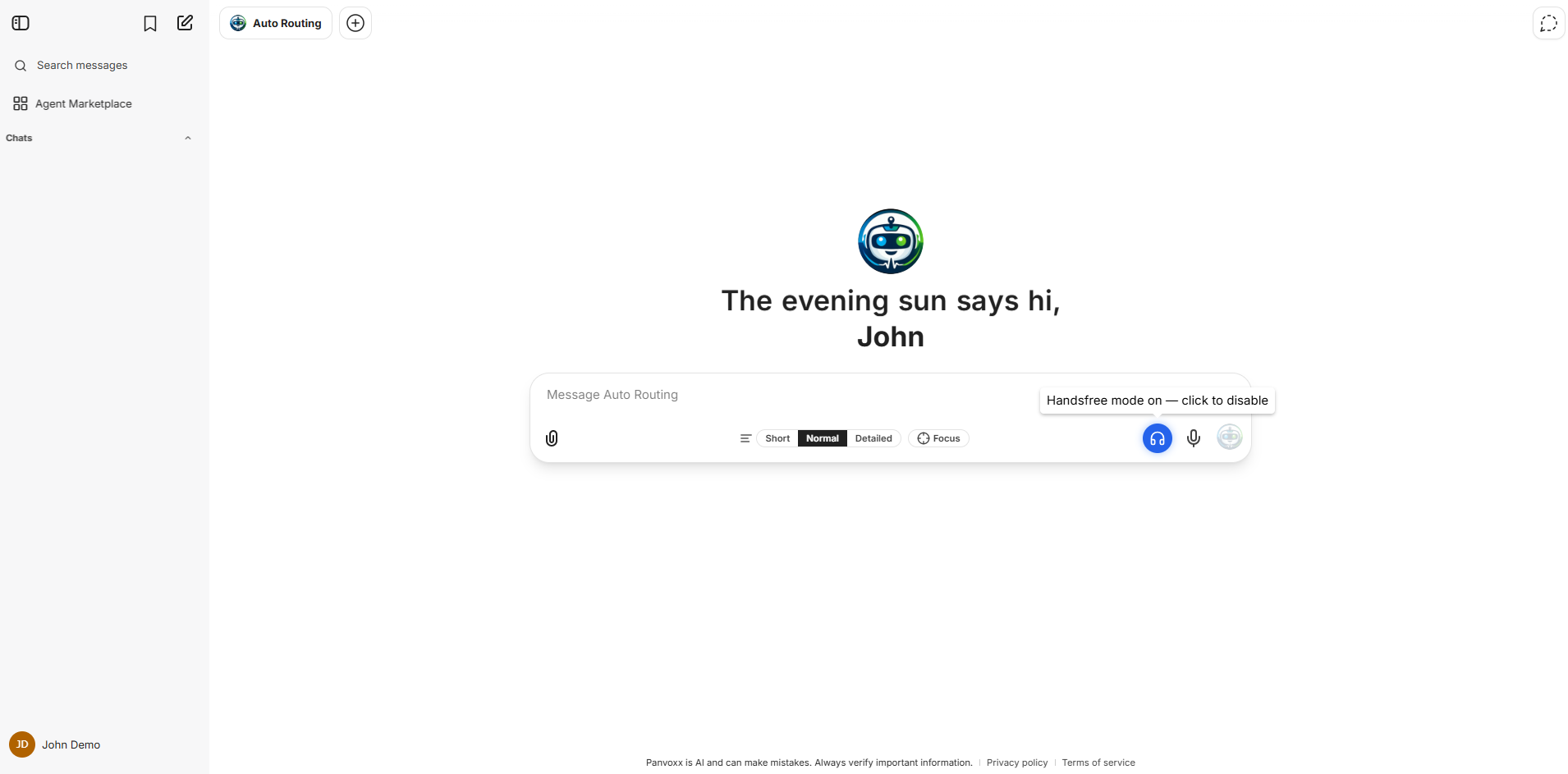Open the Terms of service link
The image size is (1568, 774).
coord(1098,763)
